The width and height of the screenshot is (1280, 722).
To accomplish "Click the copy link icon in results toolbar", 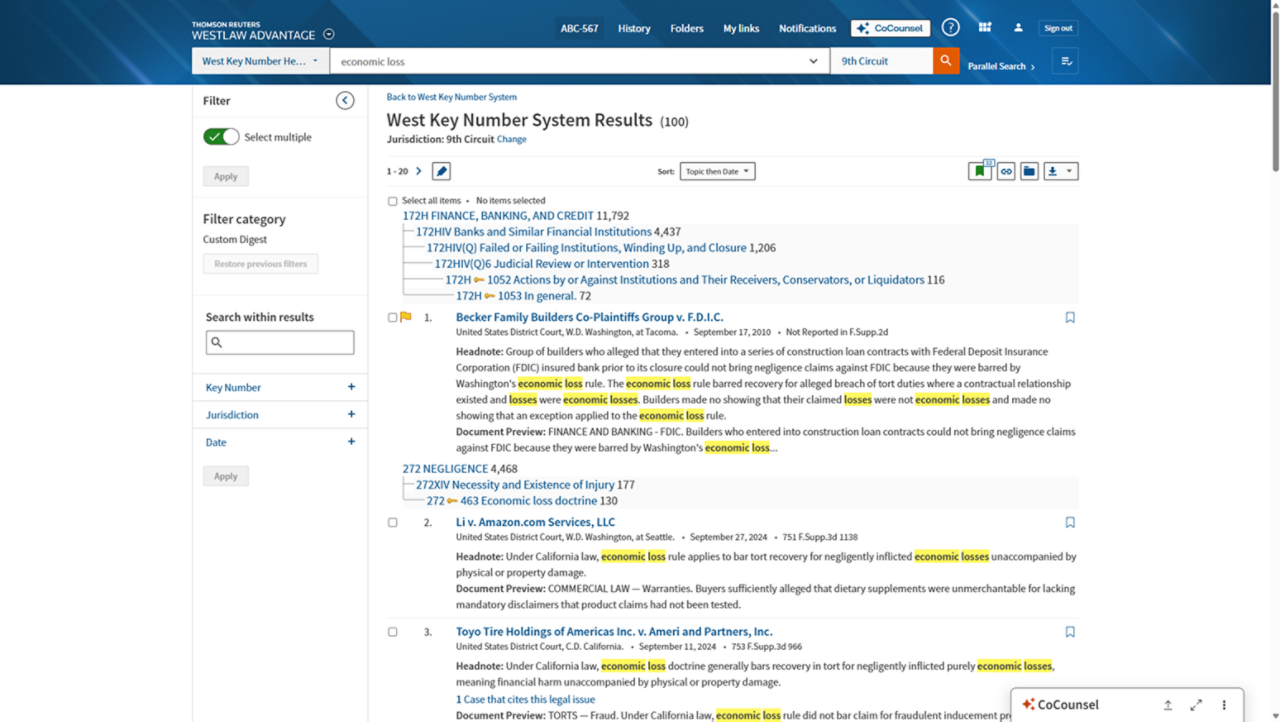I will pos(1006,171).
